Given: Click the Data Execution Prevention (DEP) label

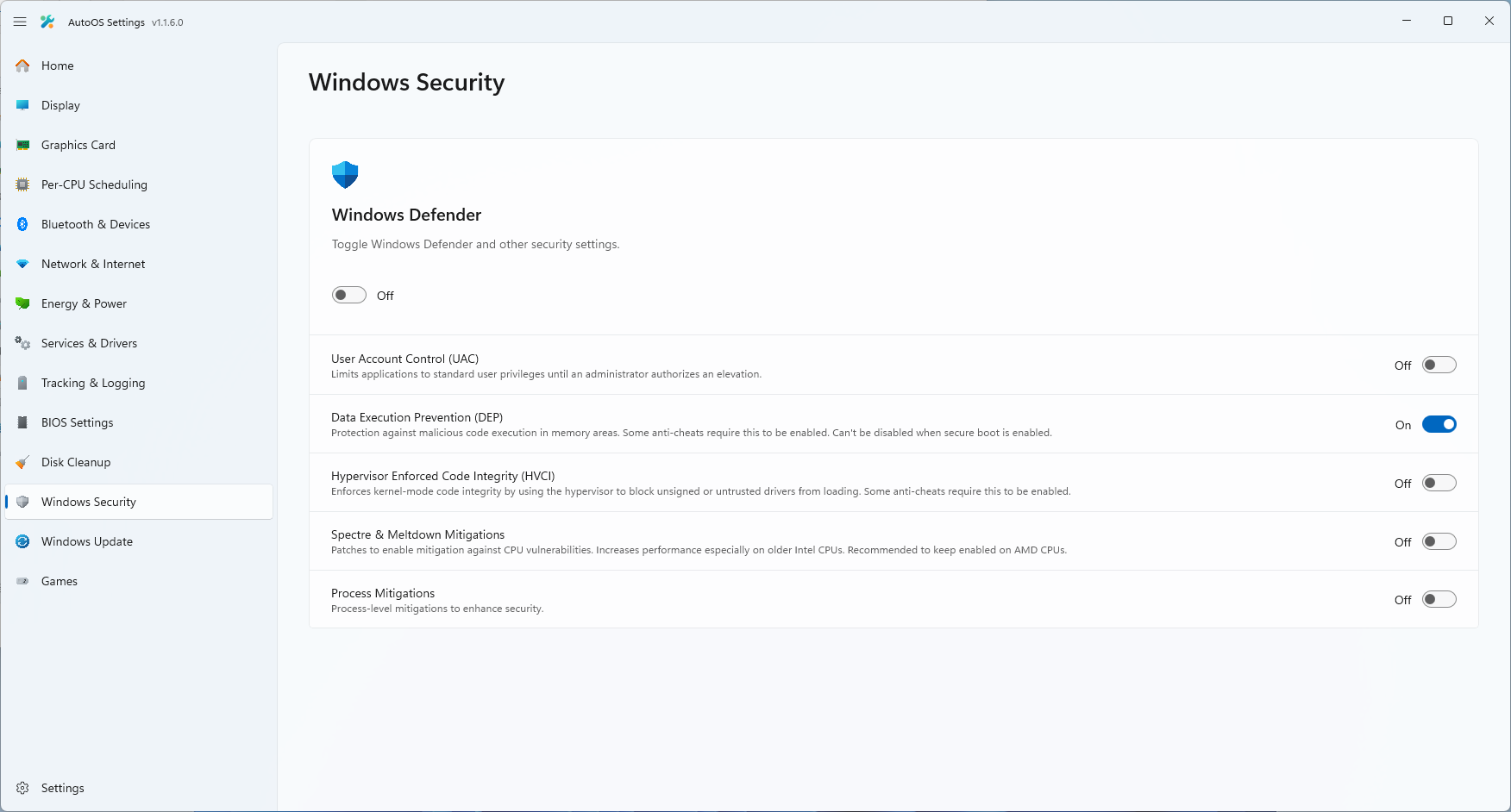Looking at the screenshot, I should 417,417.
